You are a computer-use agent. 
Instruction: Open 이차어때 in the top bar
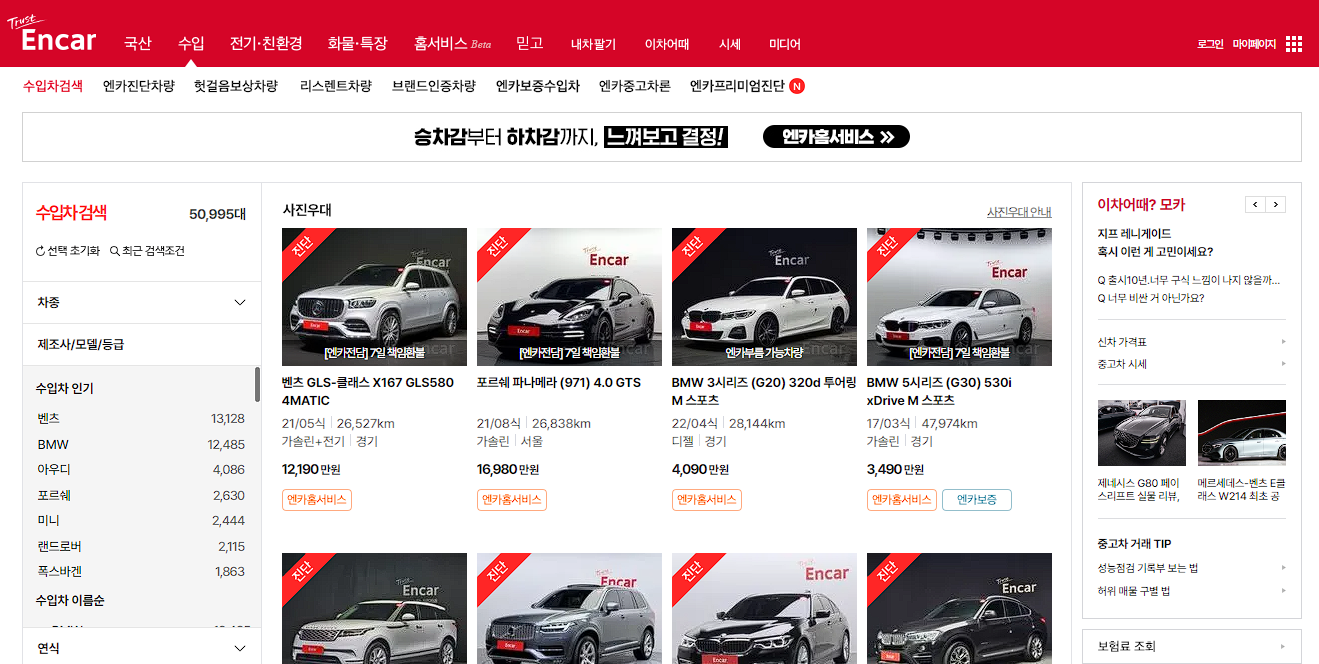coord(667,44)
